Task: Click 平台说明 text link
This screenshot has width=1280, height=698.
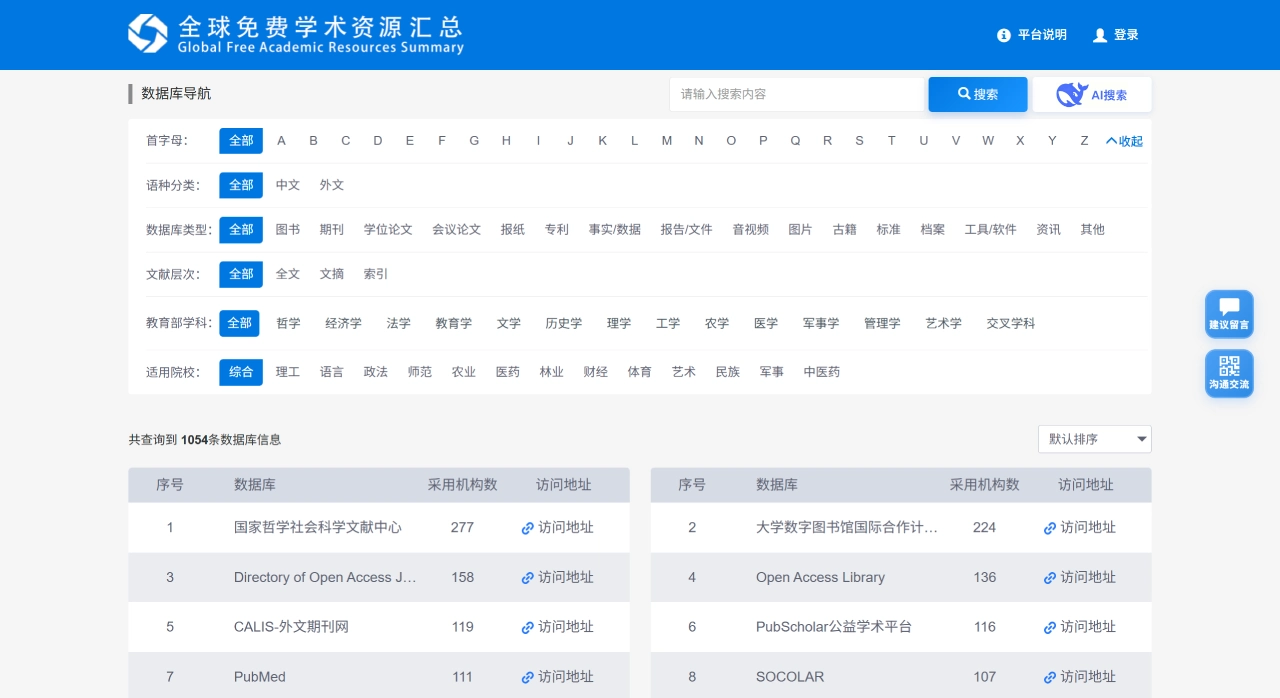Action: 1042,35
